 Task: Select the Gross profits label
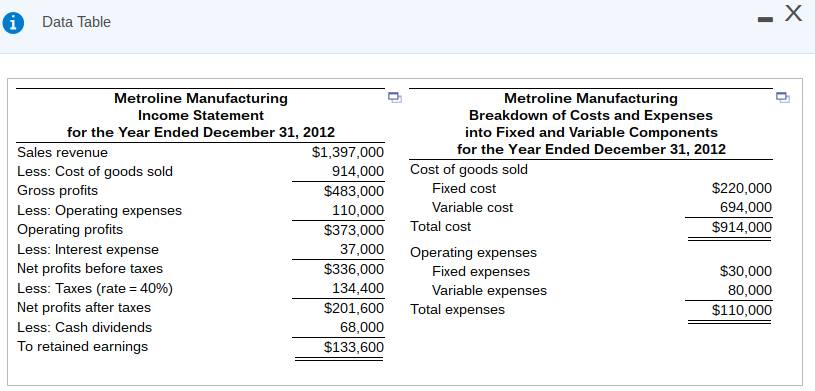click(x=57, y=191)
